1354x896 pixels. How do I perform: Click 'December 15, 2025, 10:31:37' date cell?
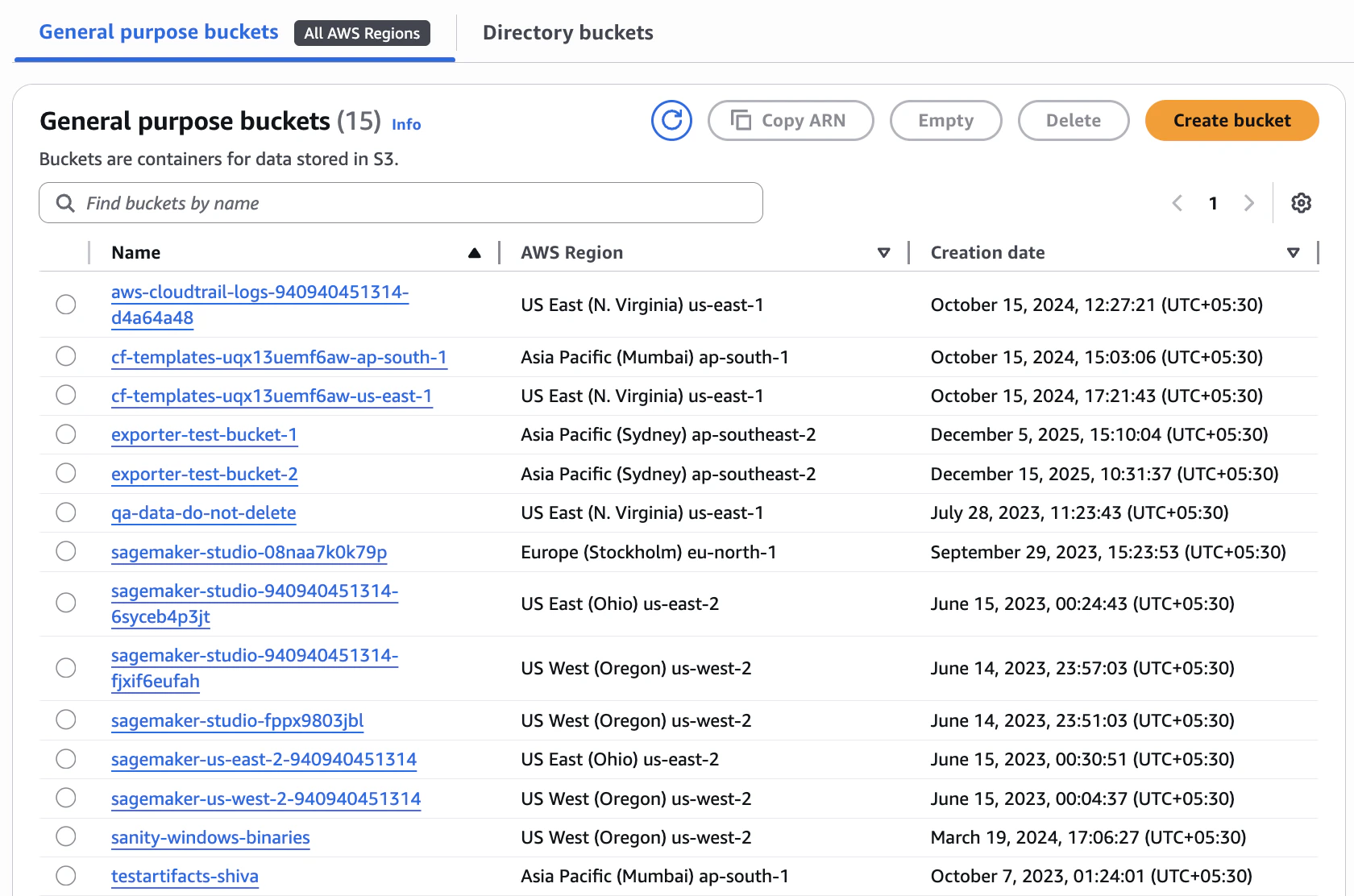[x=1104, y=474]
